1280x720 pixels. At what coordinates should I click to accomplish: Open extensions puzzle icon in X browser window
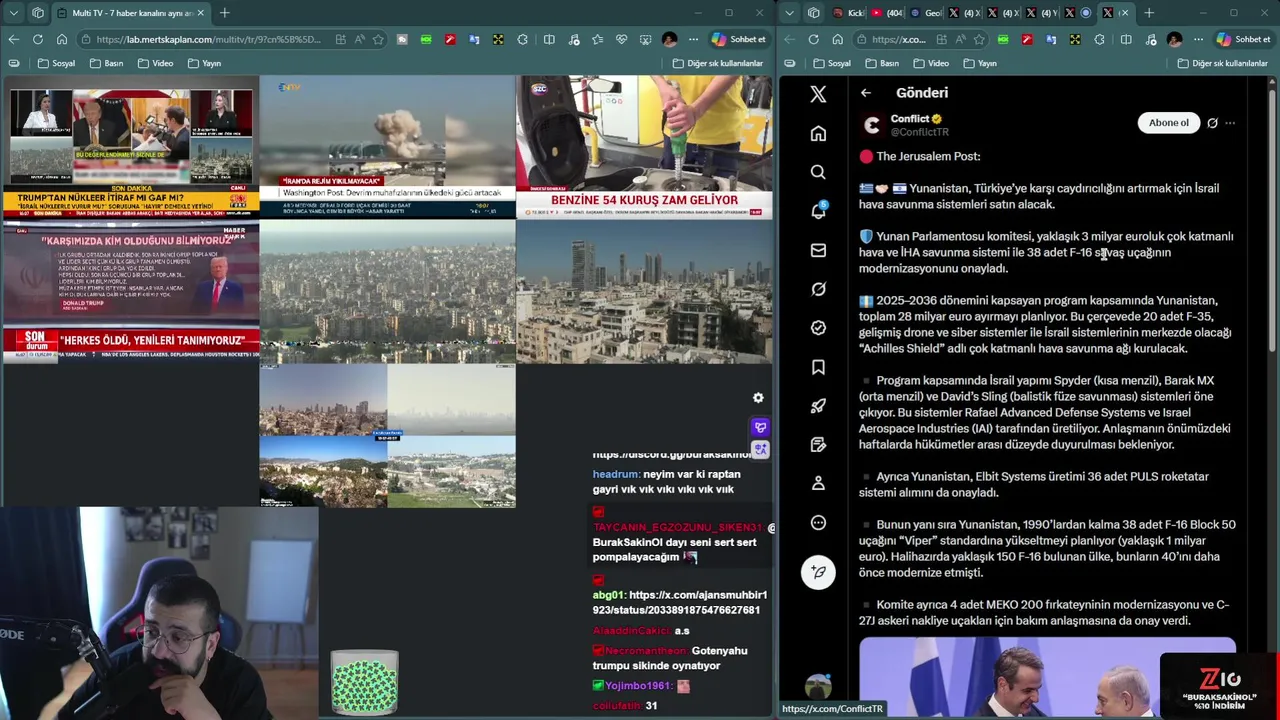1099,39
